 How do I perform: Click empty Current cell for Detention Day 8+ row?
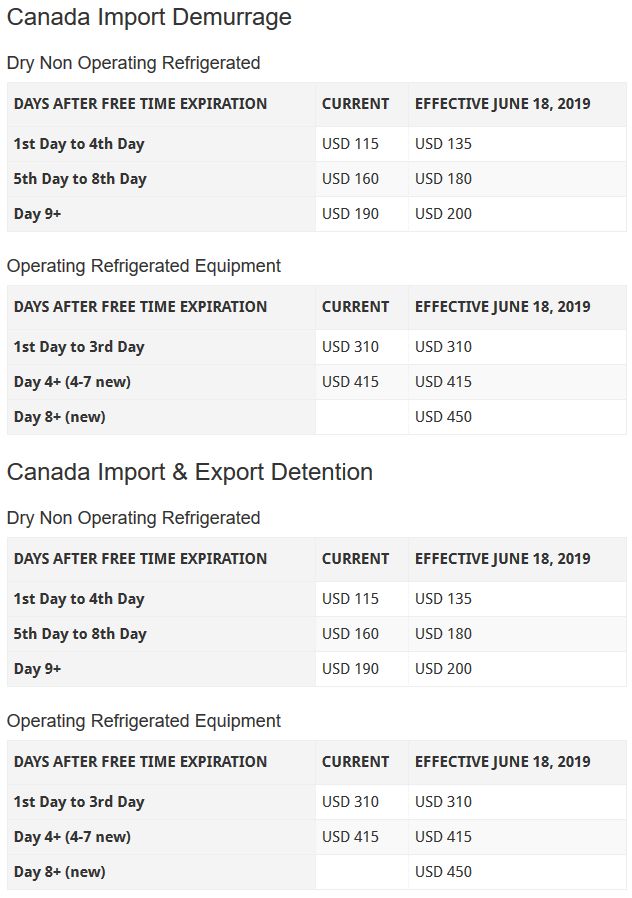coord(361,872)
